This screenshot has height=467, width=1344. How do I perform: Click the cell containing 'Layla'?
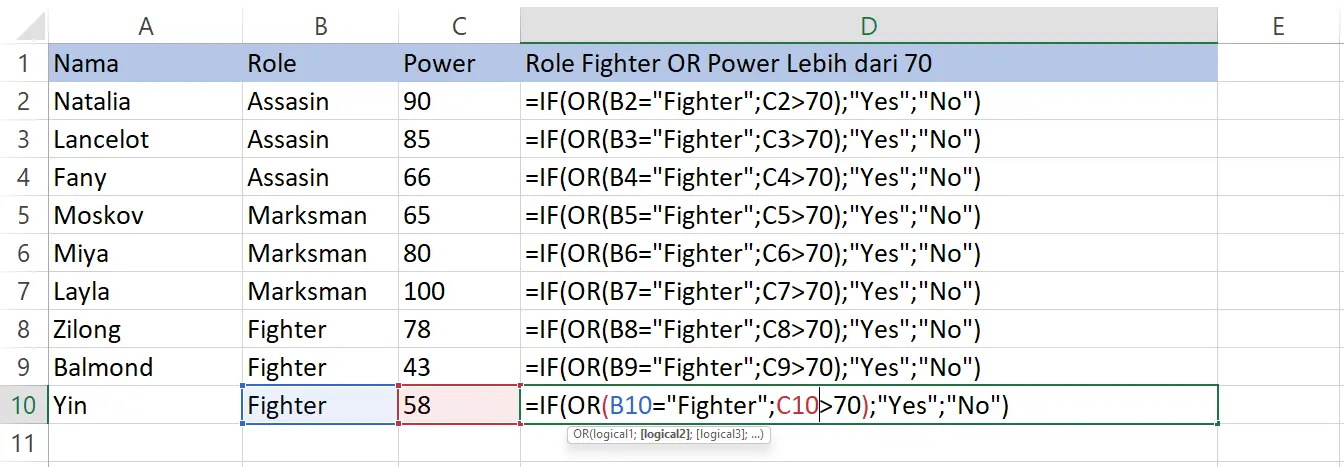coord(146,291)
